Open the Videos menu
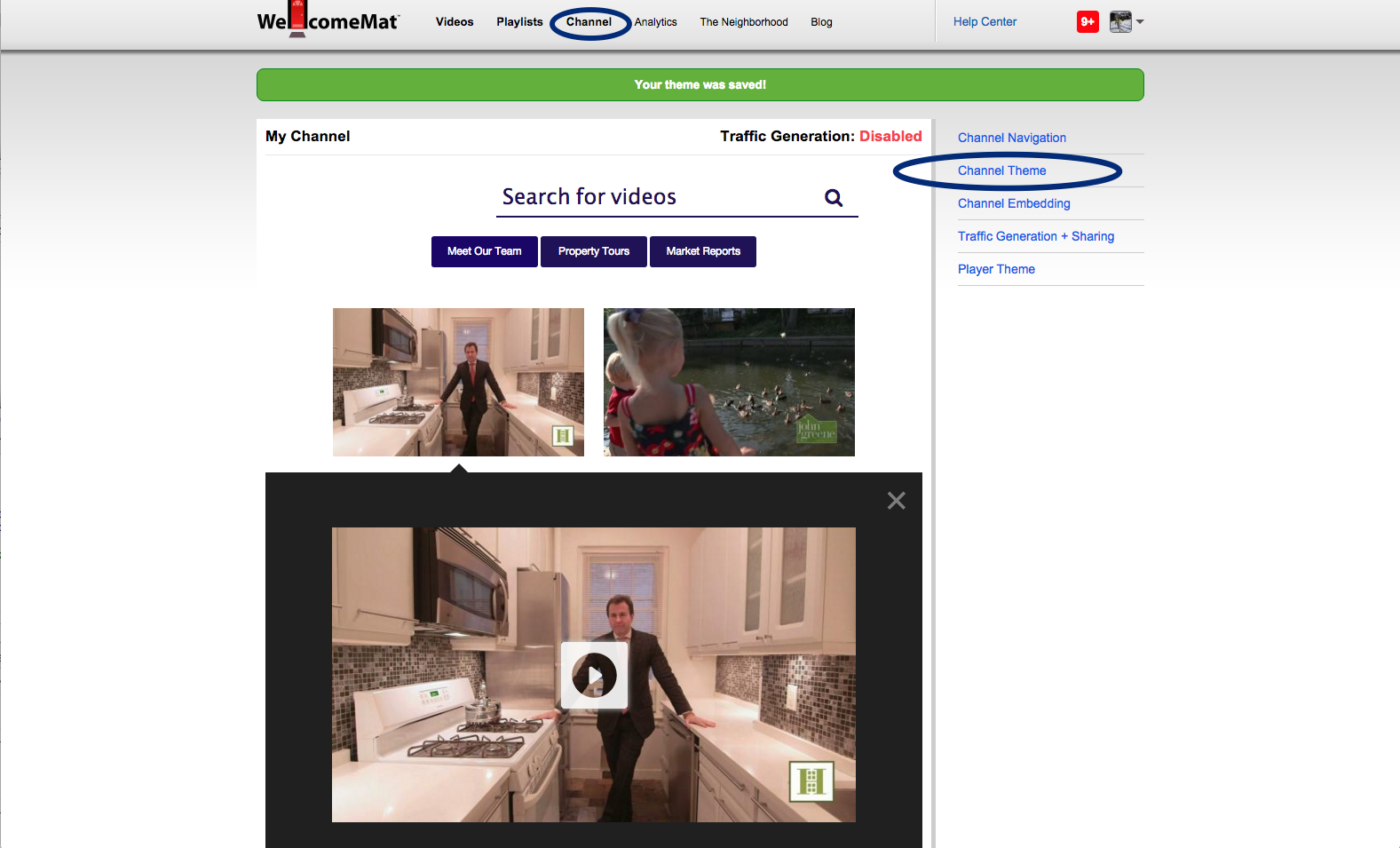The width and height of the screenshot is (1400, 848). coord(454,22)
